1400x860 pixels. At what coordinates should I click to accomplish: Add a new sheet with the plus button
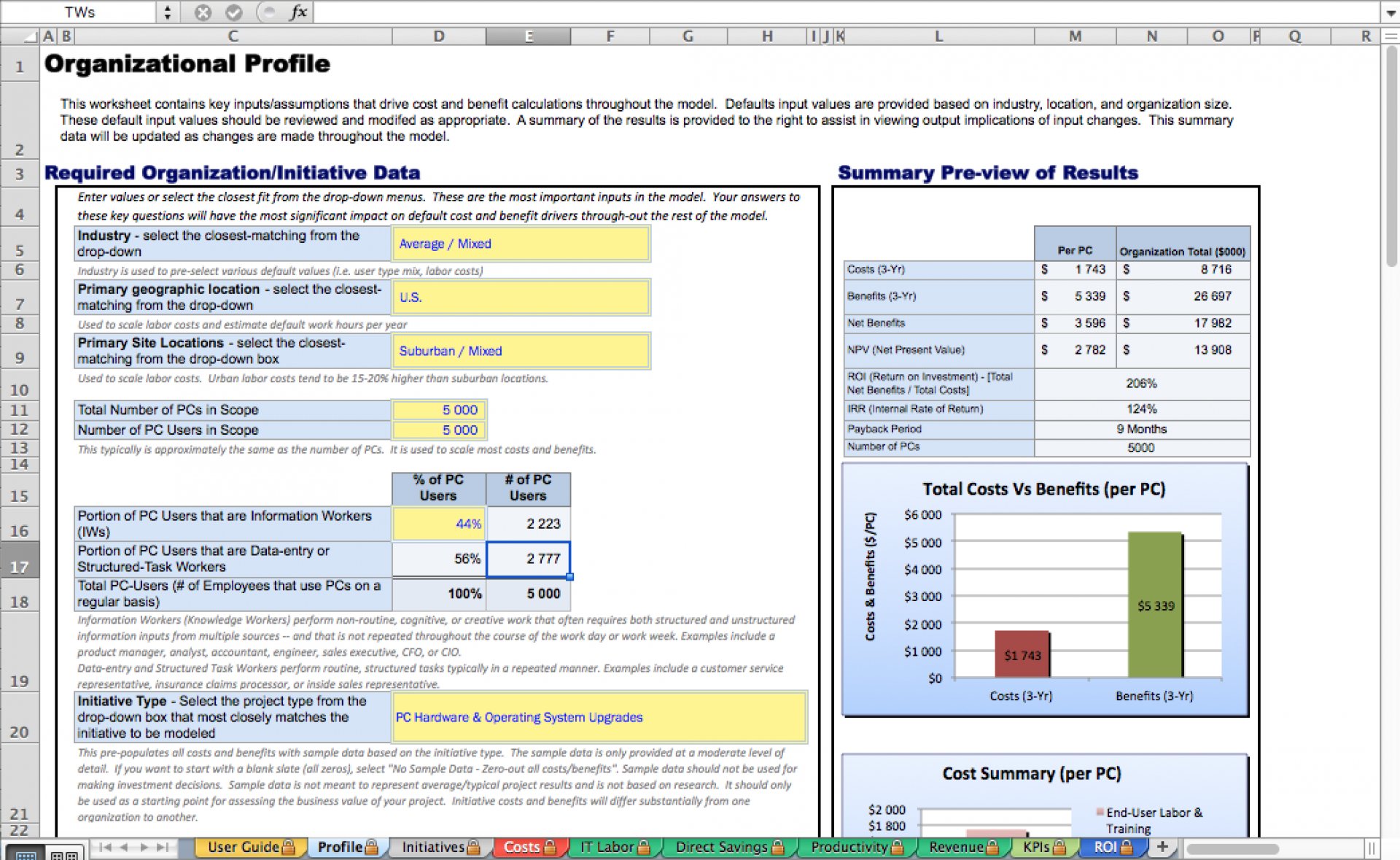pos(1162,847)
